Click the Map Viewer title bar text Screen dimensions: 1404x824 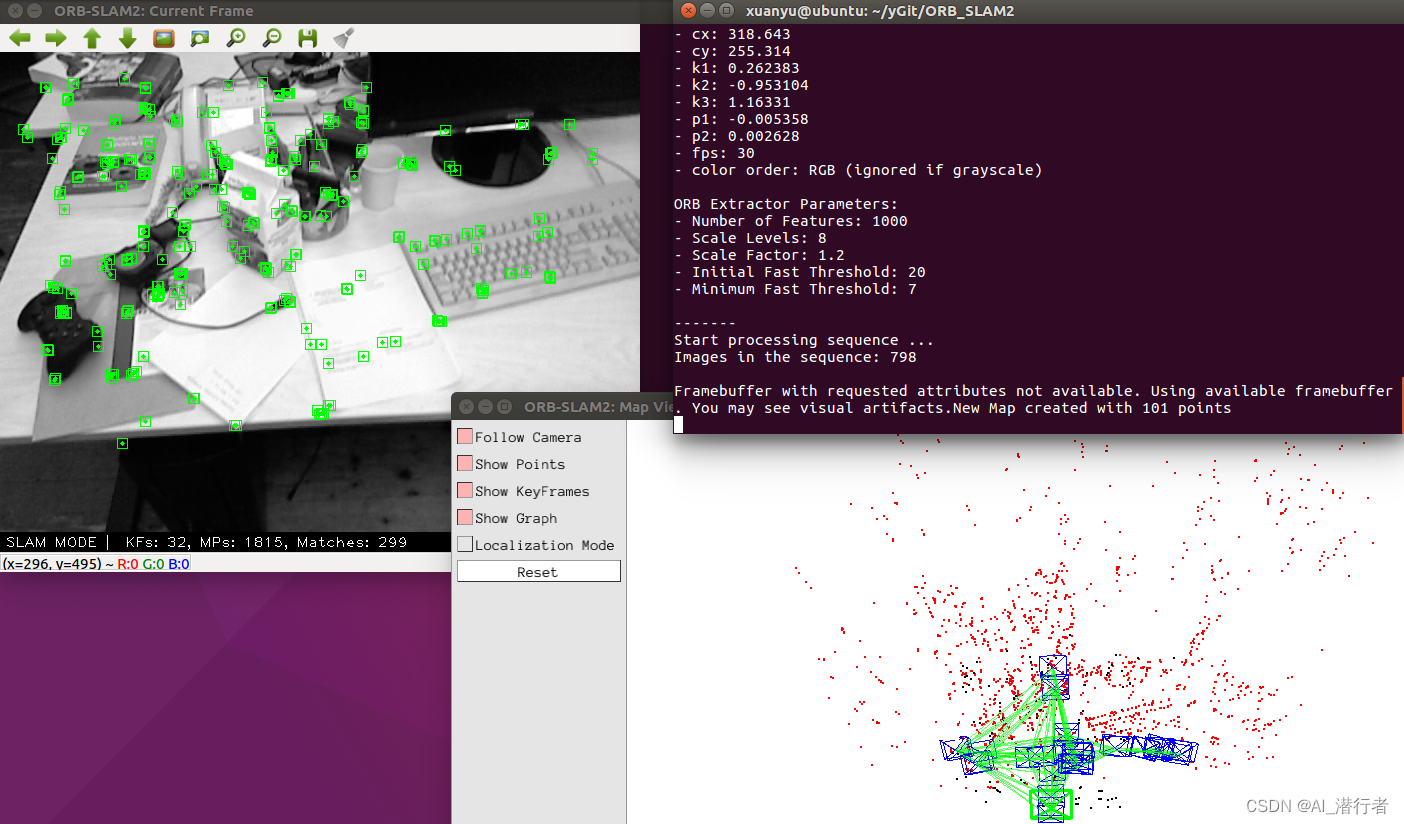(x=600, y=407)
